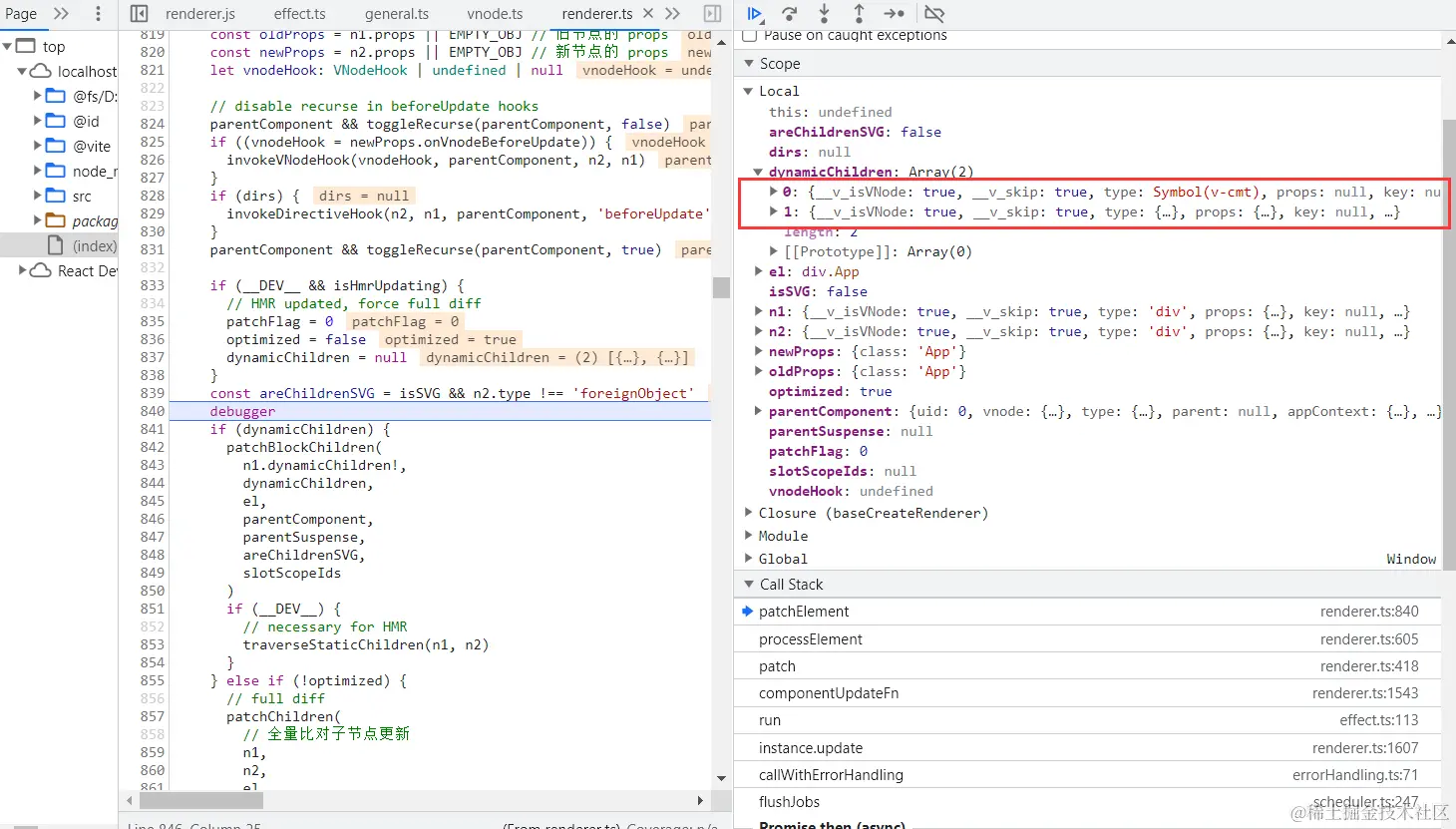Click the (index) file icon

point(56,245)
